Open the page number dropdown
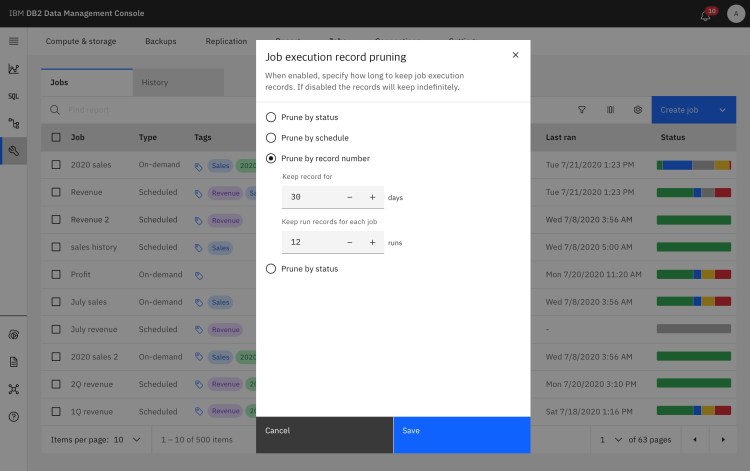 (x=610, y=439)
